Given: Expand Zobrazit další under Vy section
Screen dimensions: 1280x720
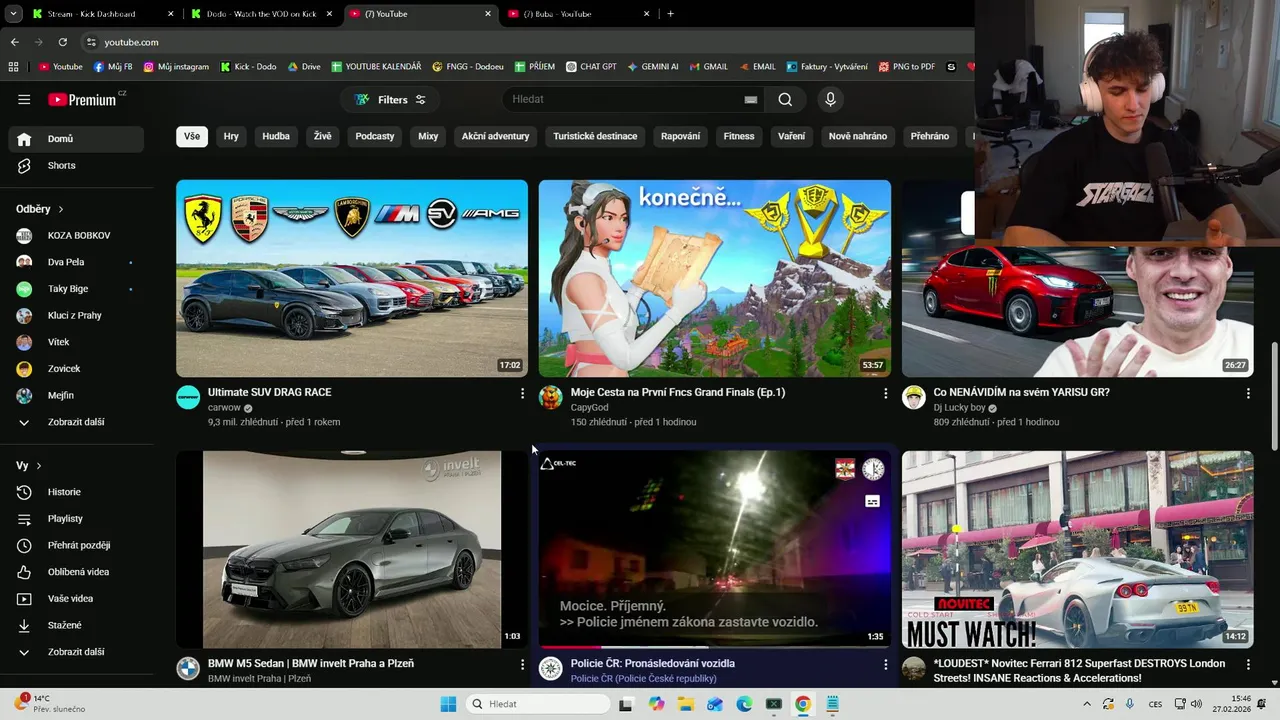Looking at the screenshot, I should click(76, 652).
